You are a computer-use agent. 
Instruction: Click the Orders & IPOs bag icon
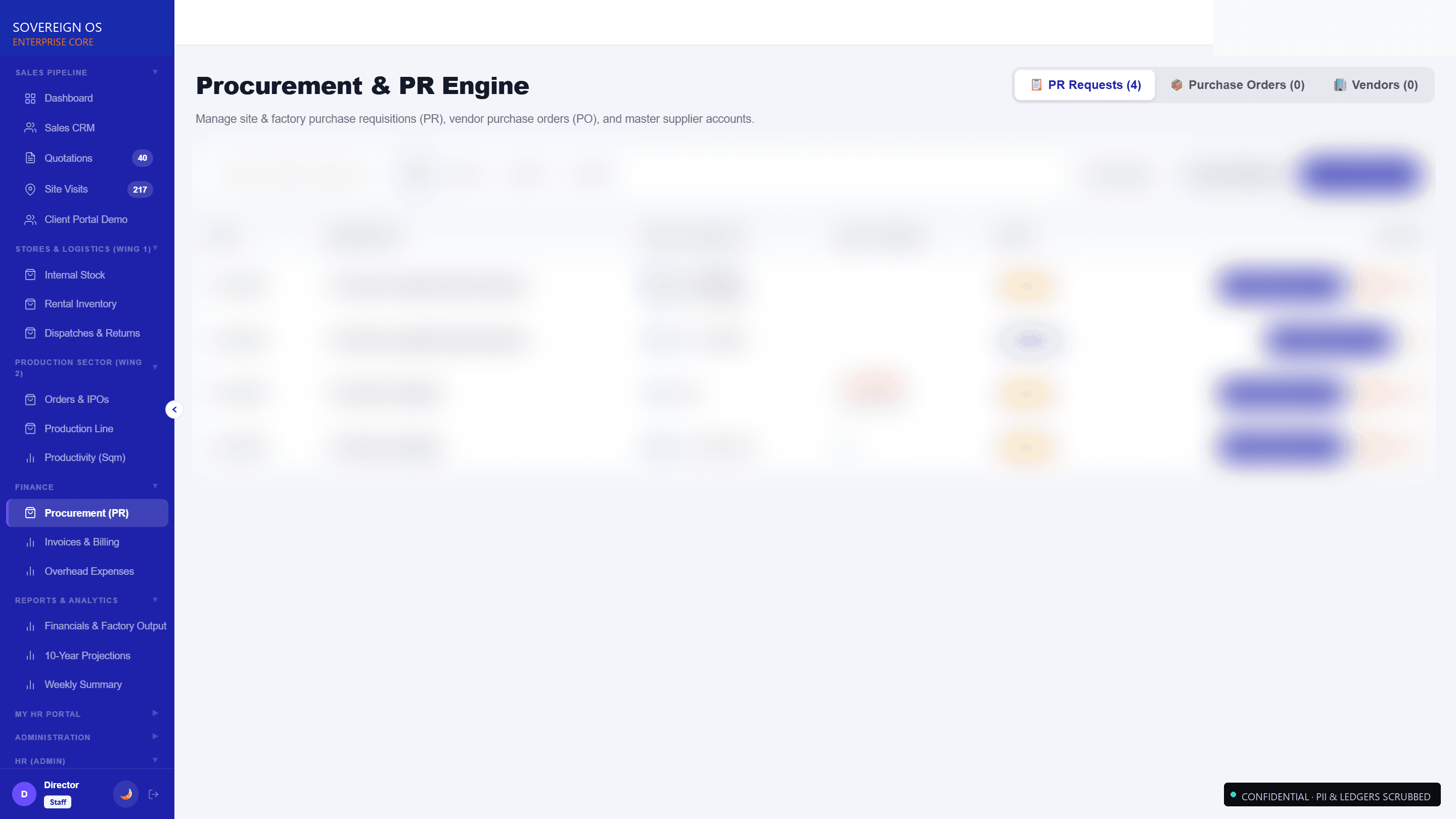click(x=30, y=399)
